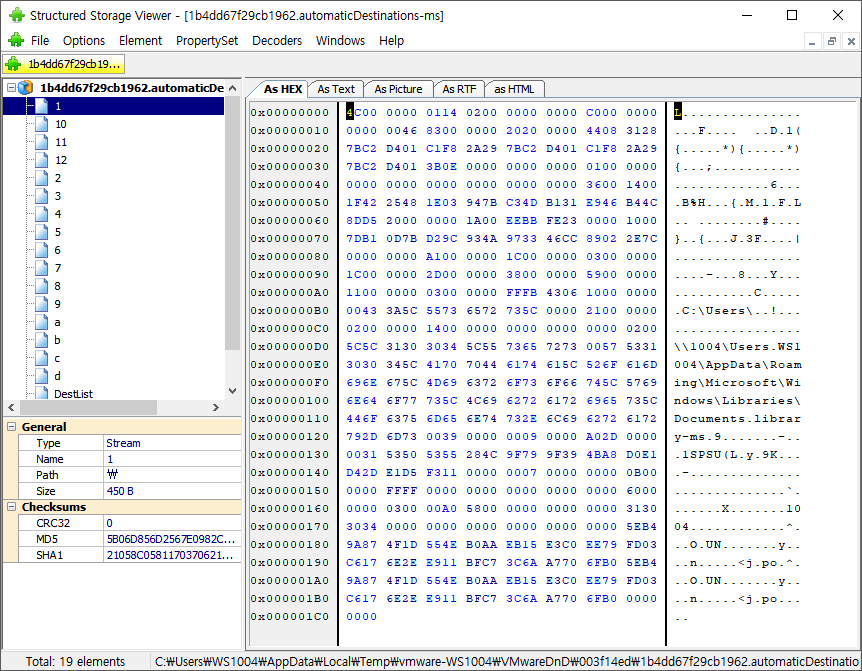Click the Size value 450 B
Viewport: 862px width, 671px height.
(x=120, y=491)
